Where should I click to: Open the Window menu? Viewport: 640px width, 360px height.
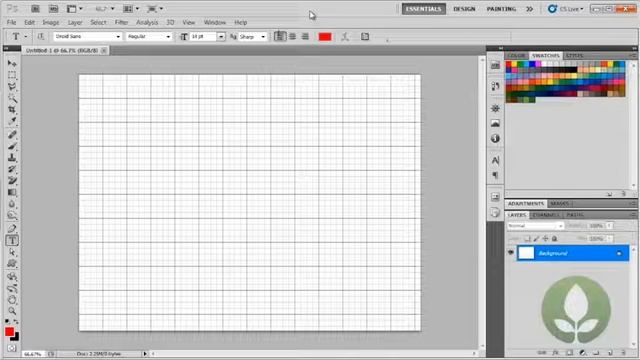(x=215, y=22)
